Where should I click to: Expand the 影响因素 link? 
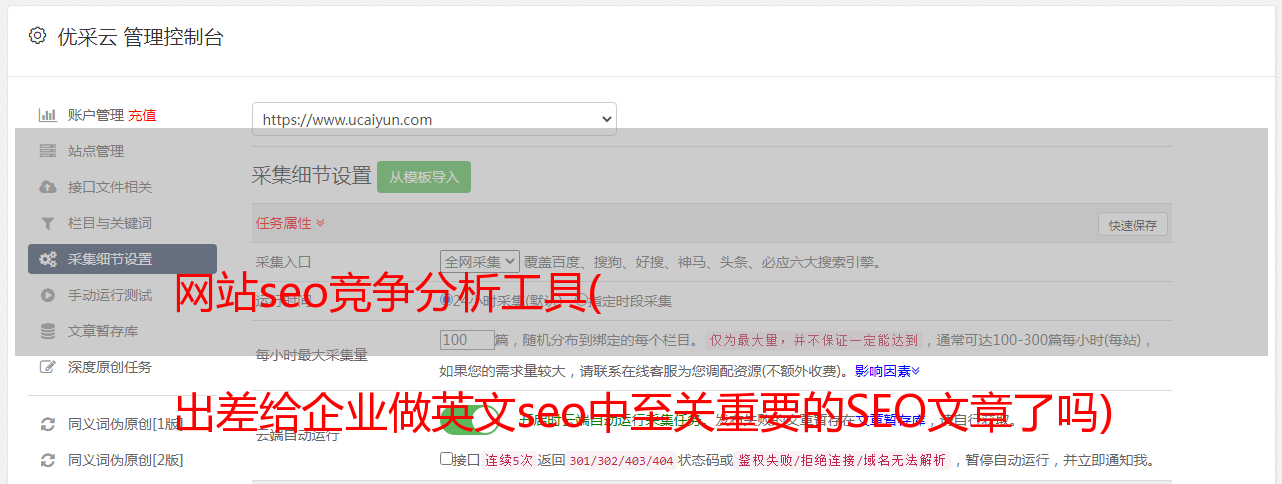(x=887, y=371)
